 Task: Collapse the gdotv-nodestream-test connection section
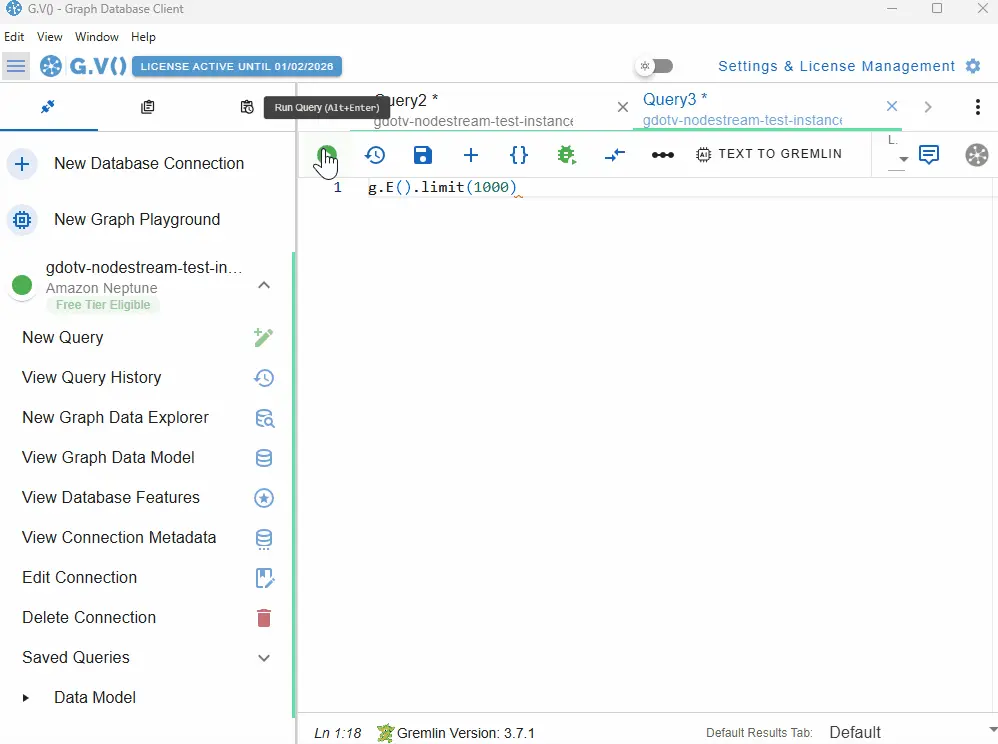[x=264, y=286]
